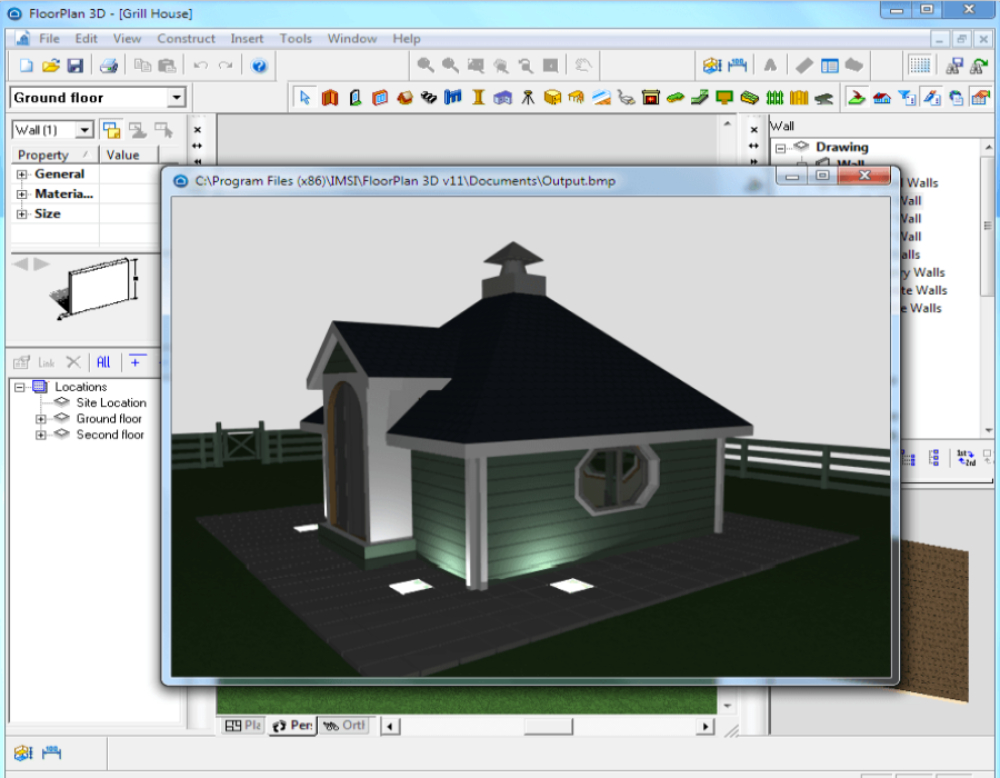
Task: Select Site Location in the tree
Action: pyautogui.click(x=111, y=403)
